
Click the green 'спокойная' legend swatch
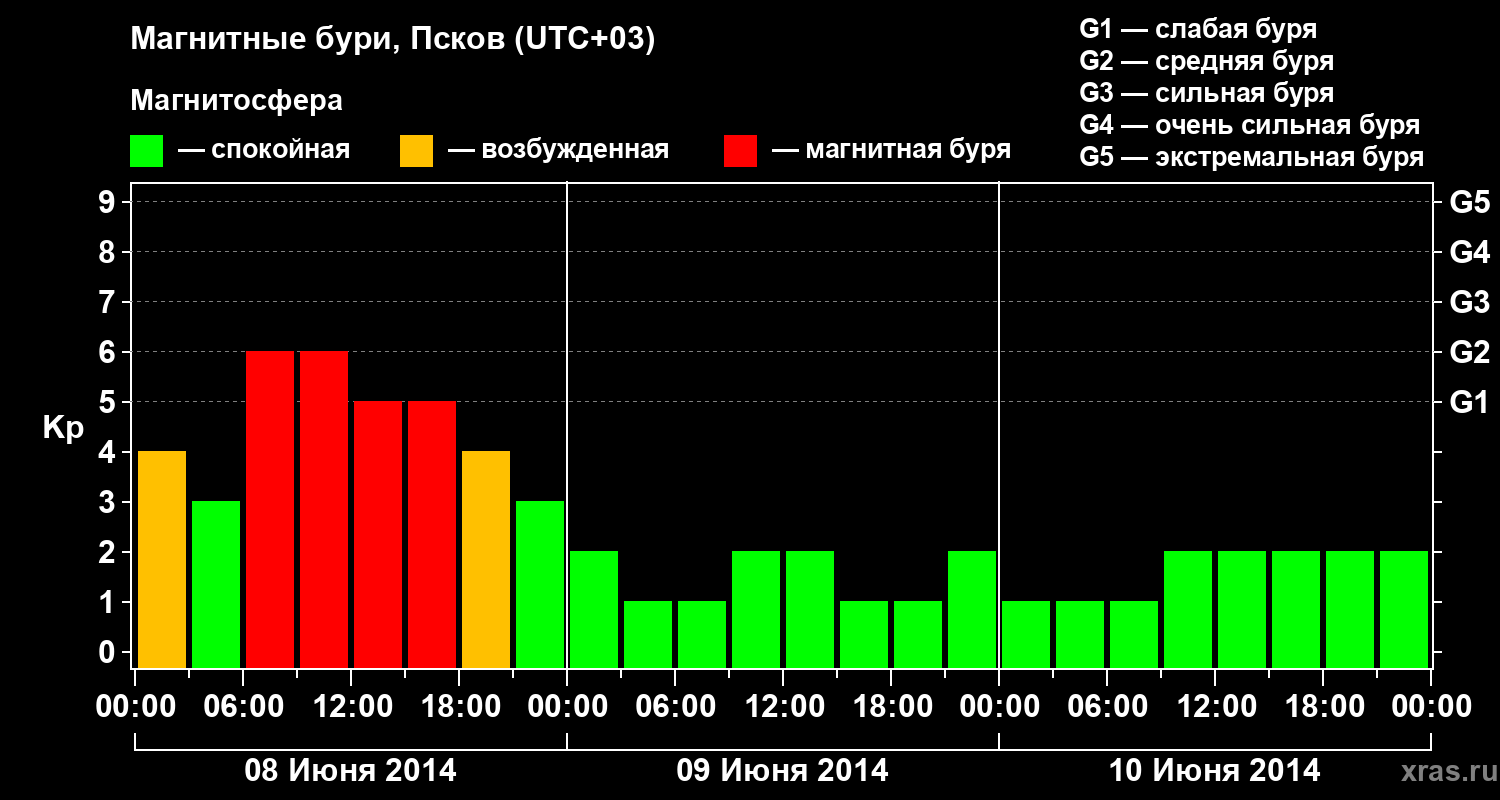click(x=146, y=151)
